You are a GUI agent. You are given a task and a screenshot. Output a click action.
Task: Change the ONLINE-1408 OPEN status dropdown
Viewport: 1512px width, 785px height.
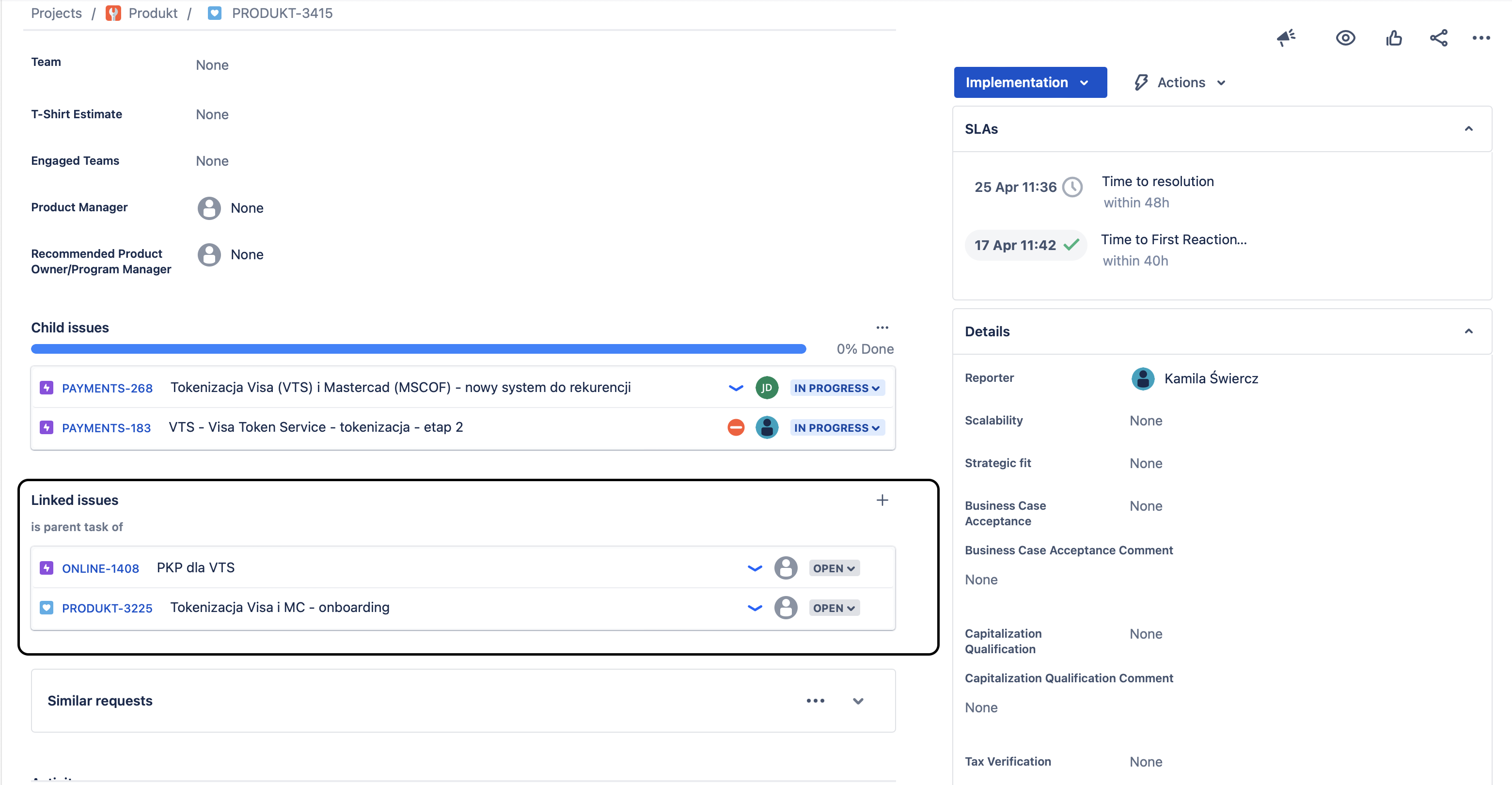(834, 568)
